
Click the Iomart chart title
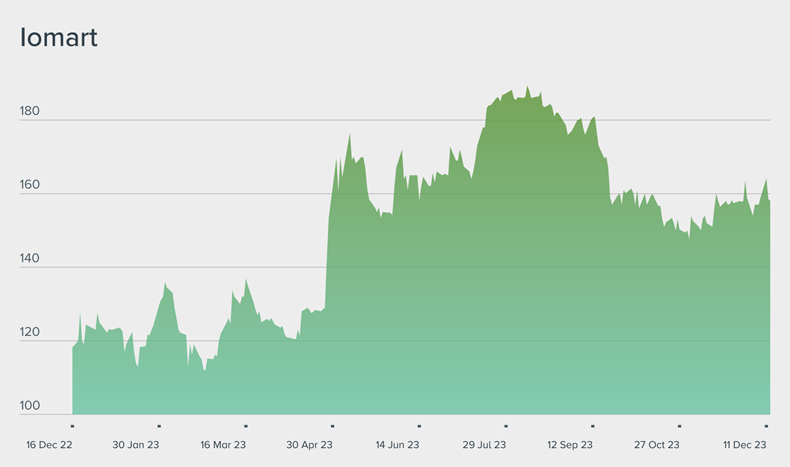59,38
